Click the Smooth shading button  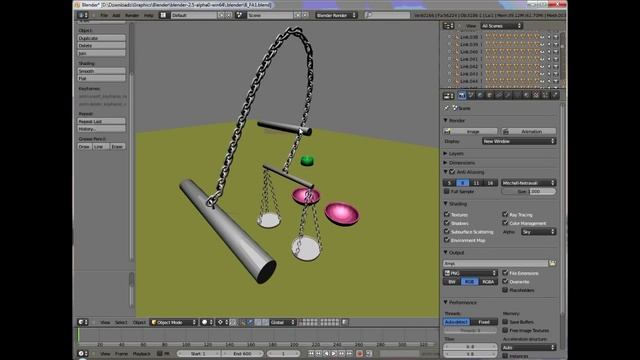[x=101, y=71]
